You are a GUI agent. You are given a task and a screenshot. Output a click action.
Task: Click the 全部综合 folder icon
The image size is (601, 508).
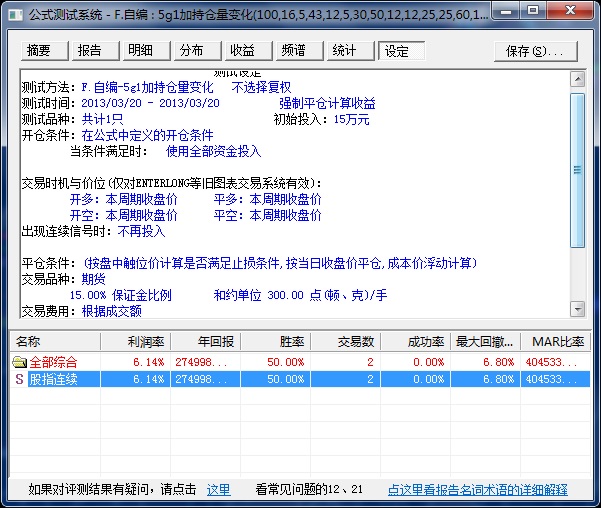click(x=19, y=362)
